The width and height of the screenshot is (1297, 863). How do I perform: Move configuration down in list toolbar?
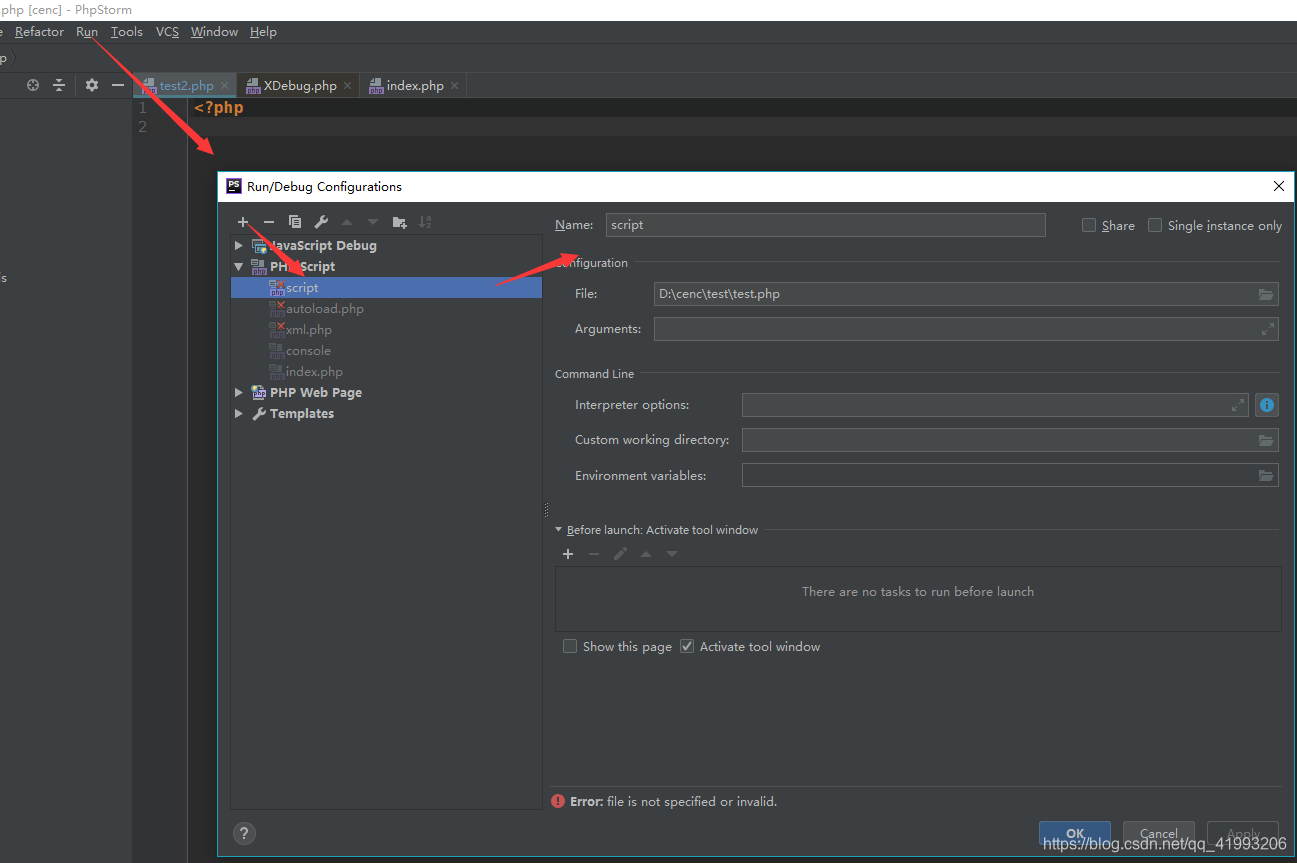click(x=373, y=222)
